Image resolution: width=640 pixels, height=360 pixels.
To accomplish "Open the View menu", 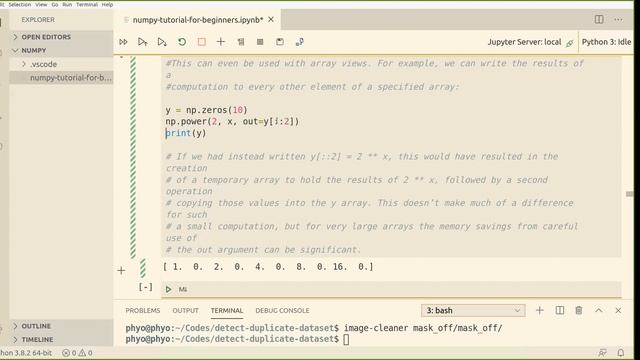I will tap(41, 4).
